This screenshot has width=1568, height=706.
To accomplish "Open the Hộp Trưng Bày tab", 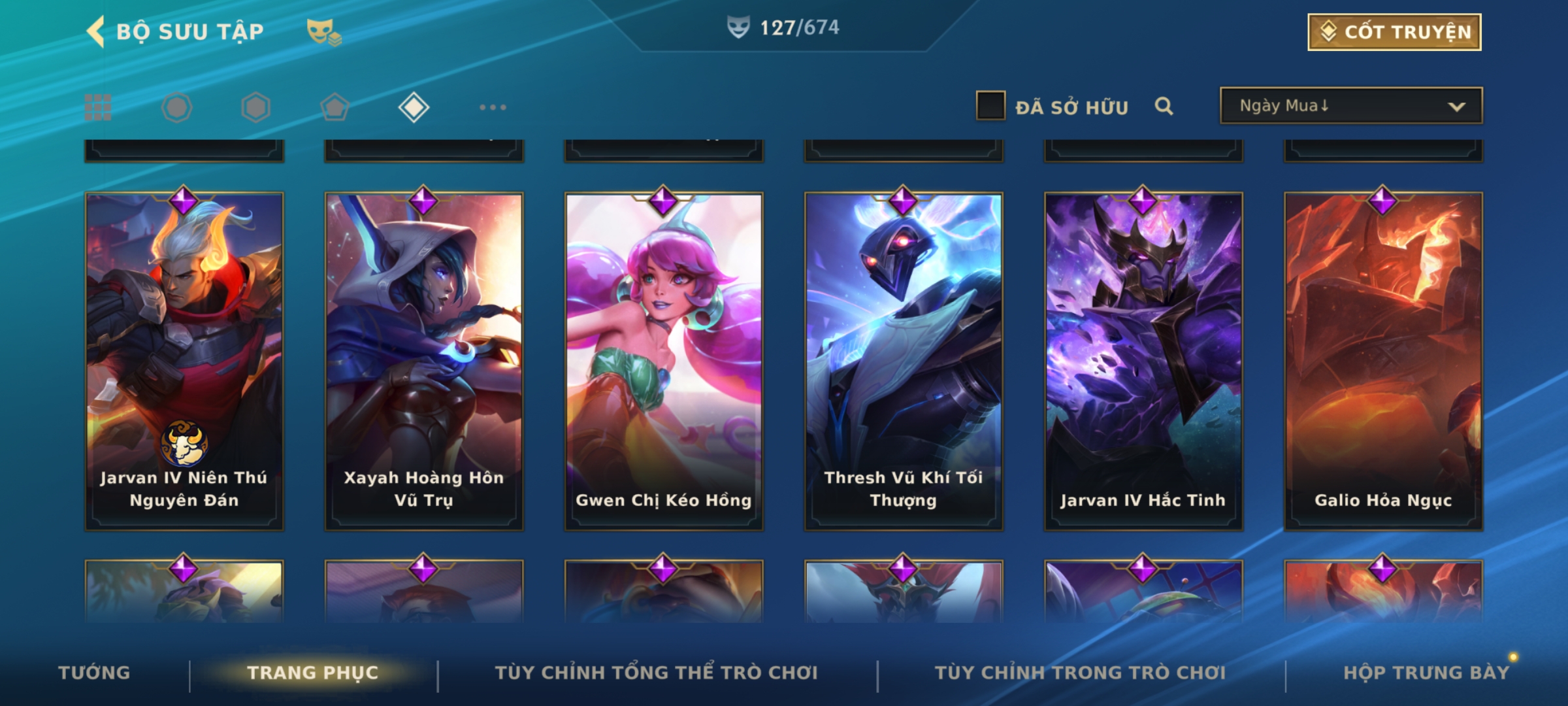I will point(1426,673).
